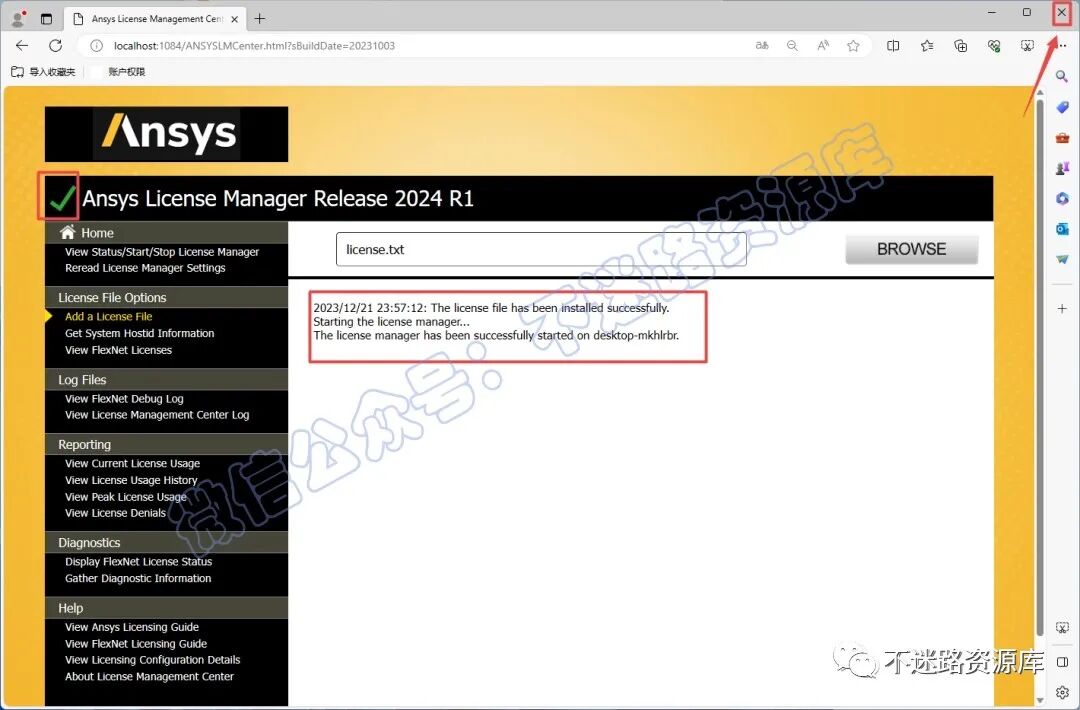Toggle split screen view icon
1080x710 pixels.
(x=893, y=45)
